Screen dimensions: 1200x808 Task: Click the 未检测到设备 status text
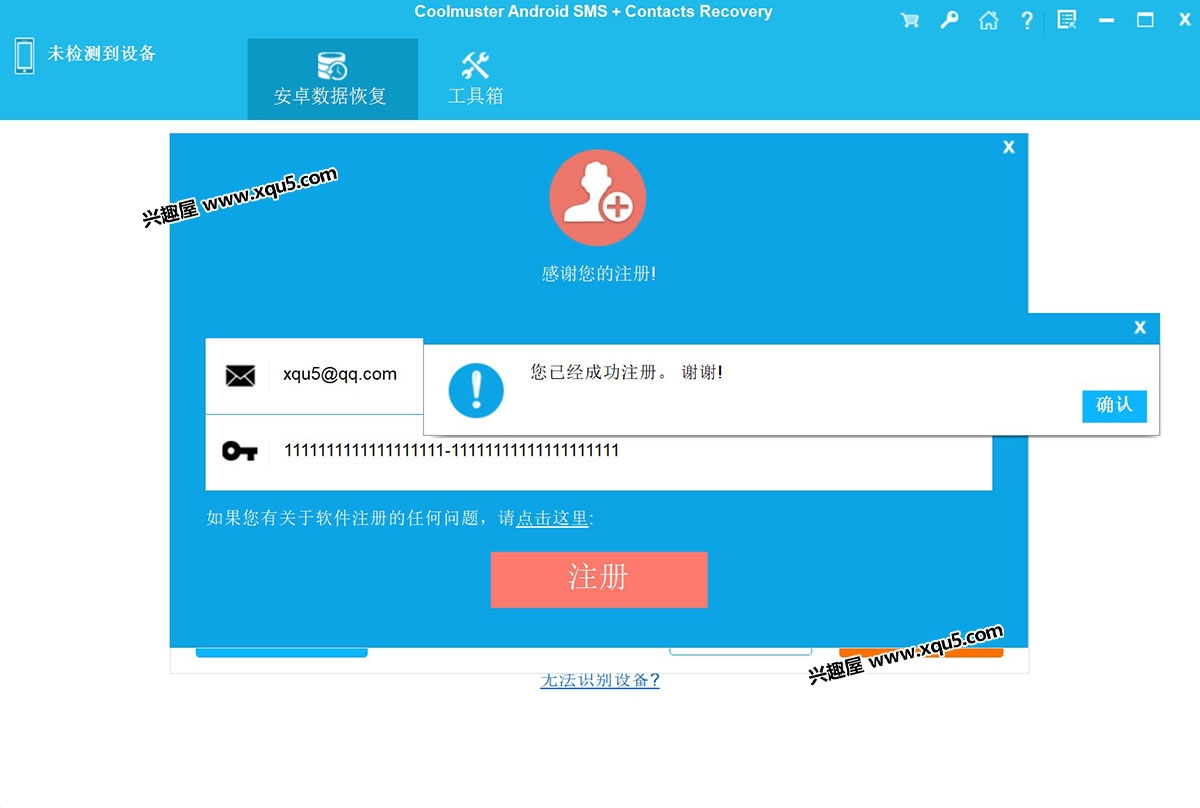[x=102, y=54]
